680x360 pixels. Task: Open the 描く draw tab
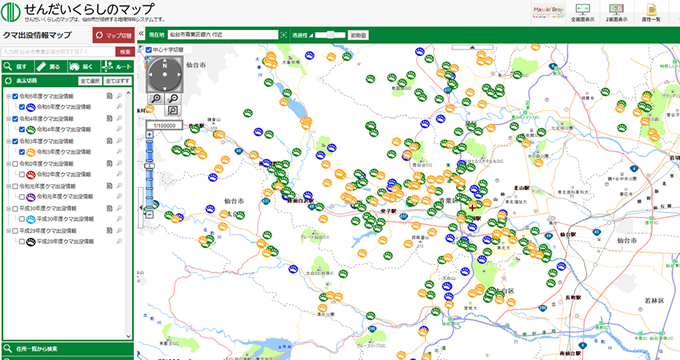pyautogui.click(x=83, y=67)
